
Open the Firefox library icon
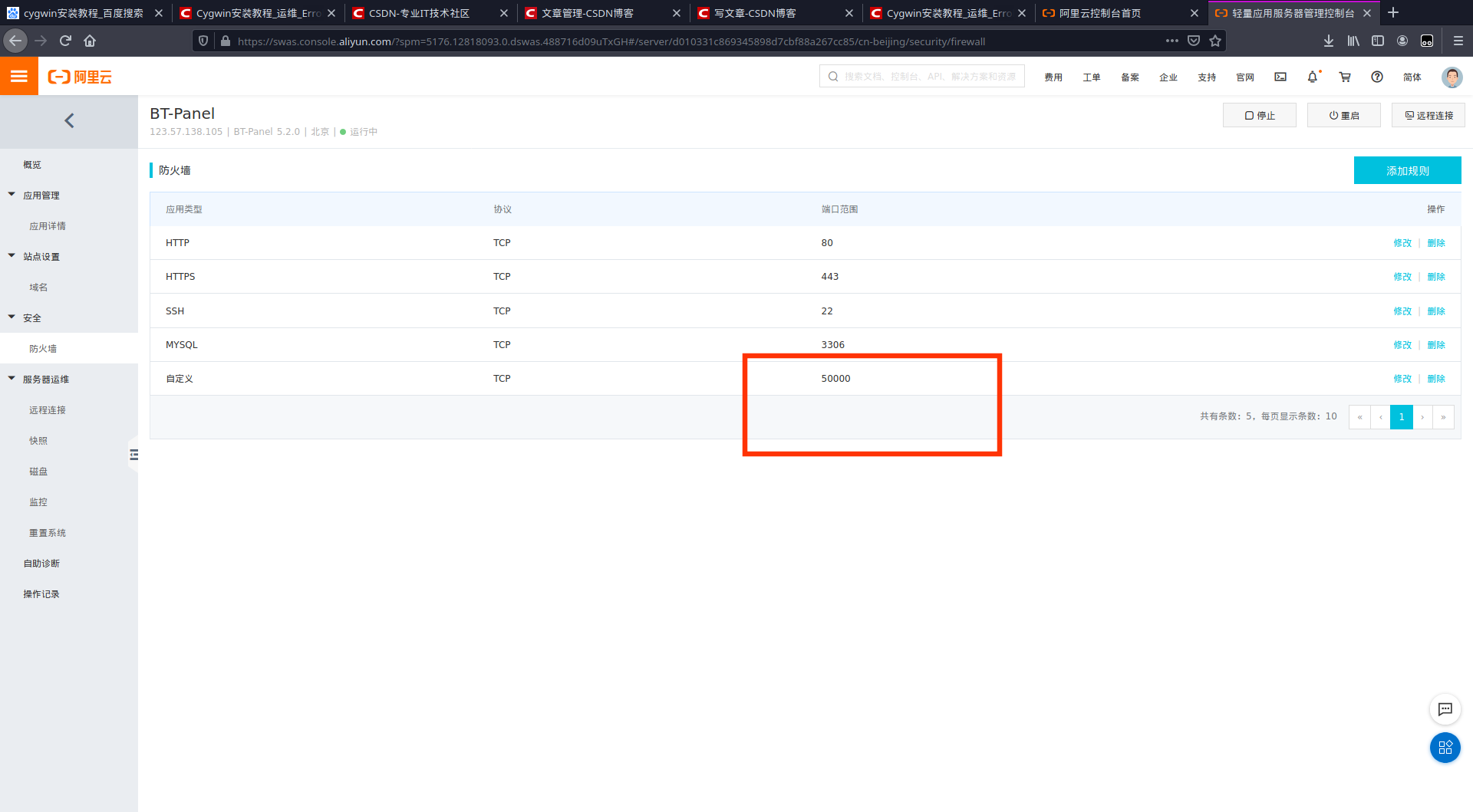1353,41
